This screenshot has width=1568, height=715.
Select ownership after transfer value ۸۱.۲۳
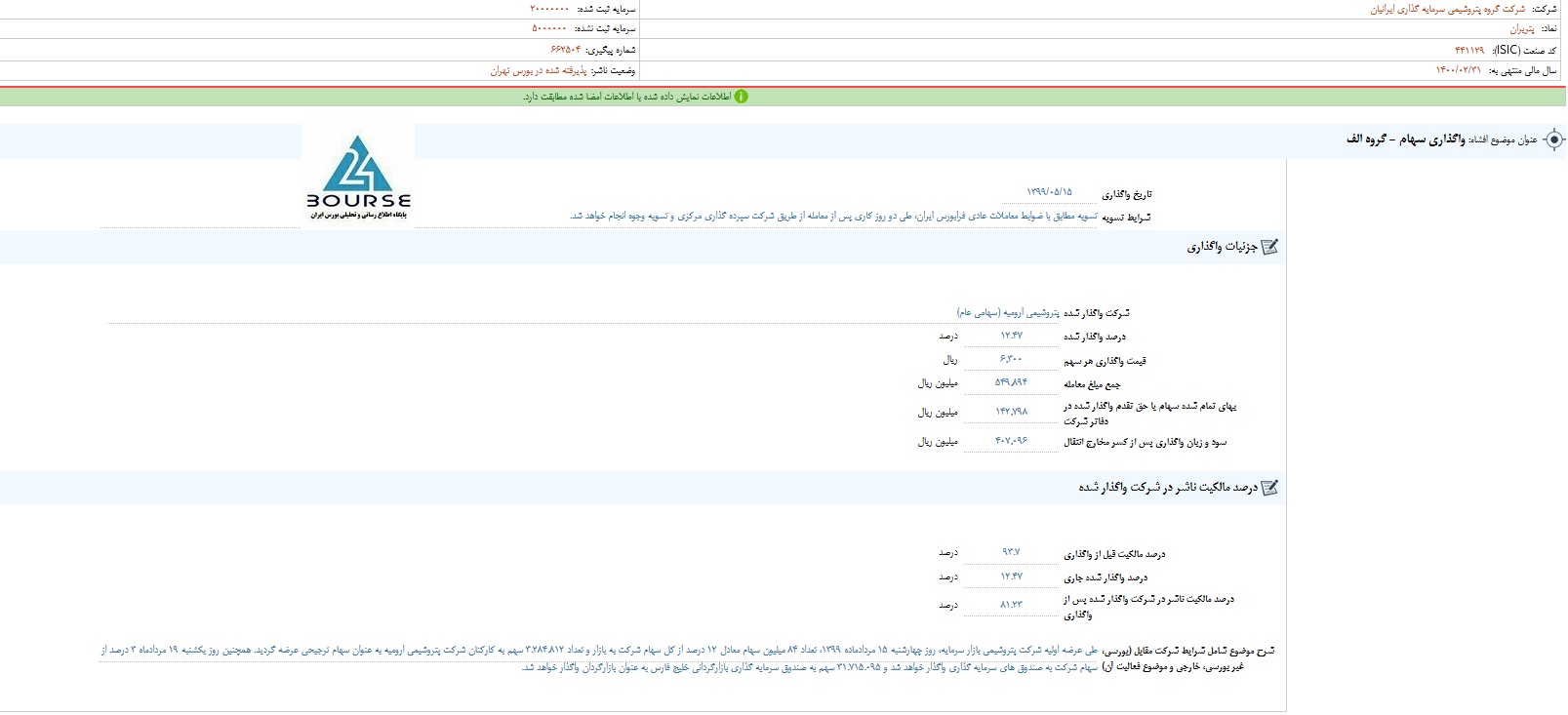pos(1012,605)
